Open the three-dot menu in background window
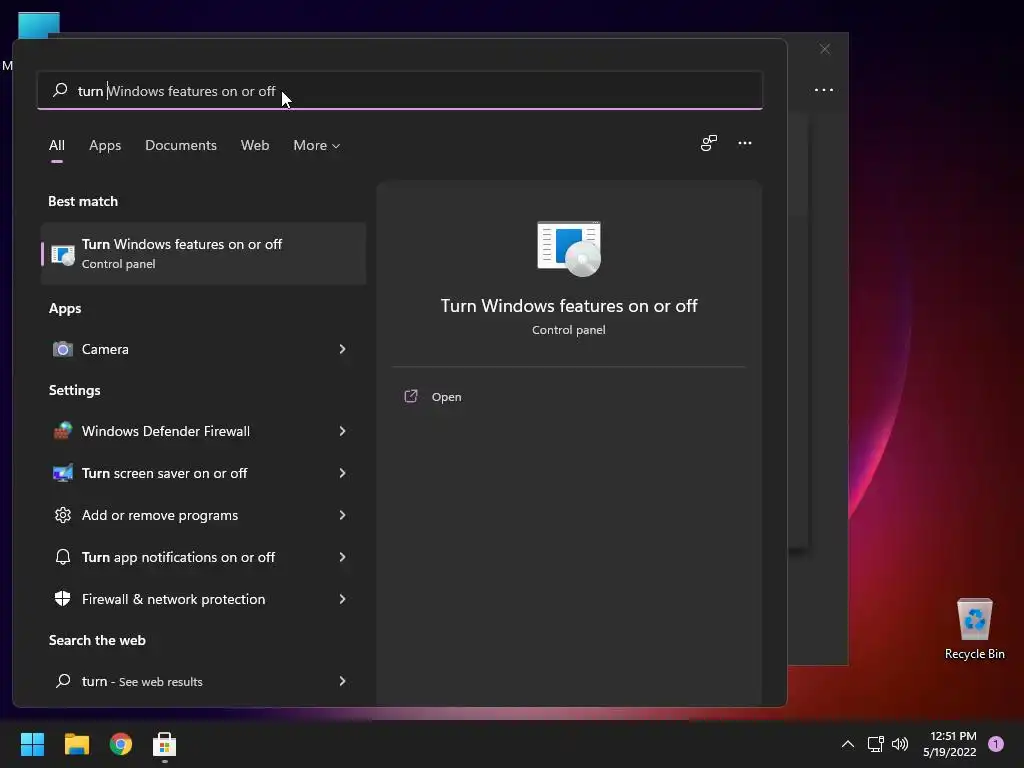The image size is (1024, 768). click(824, 89)
